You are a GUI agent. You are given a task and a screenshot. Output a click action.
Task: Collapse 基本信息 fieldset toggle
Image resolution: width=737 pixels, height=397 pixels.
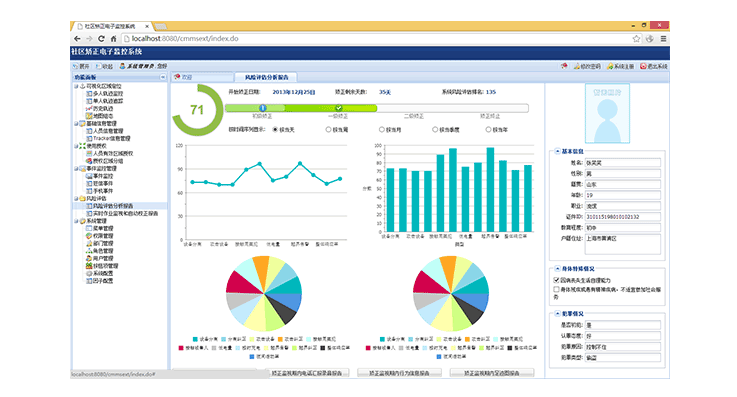pos(557,151)
